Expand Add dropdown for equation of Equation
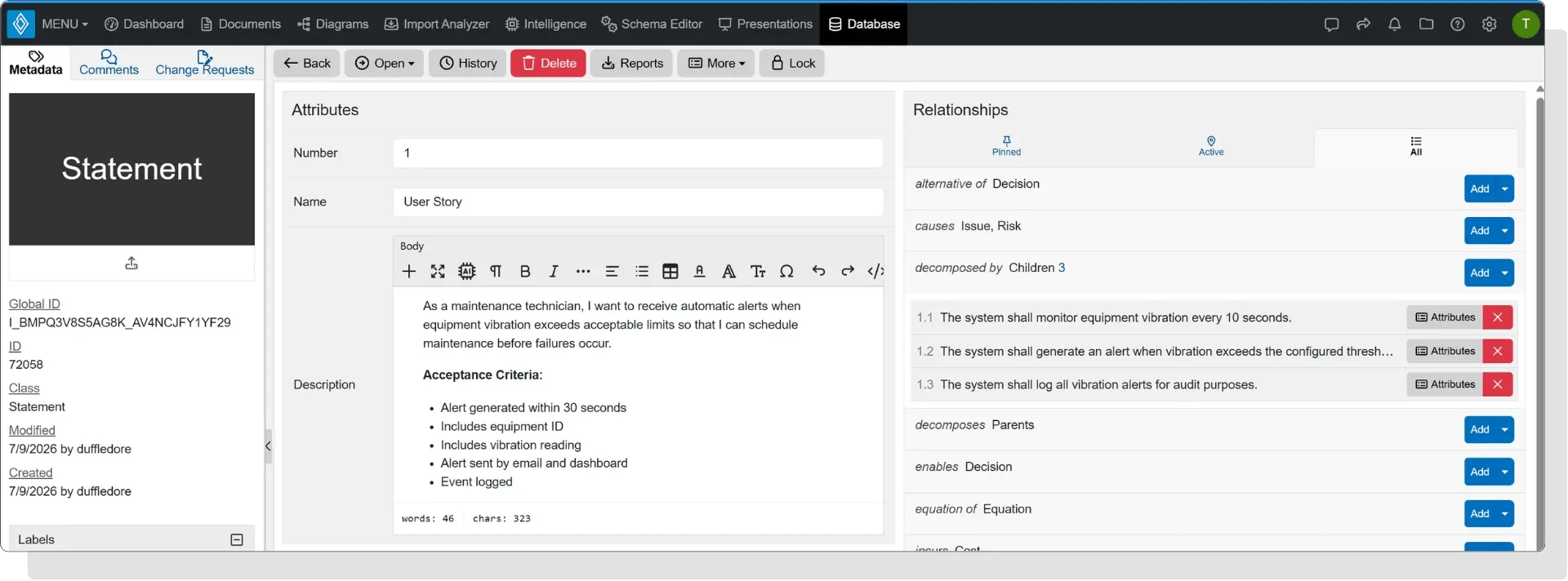Image resolution: width=1568 pixels, height=581 pixels. pyautogui.click(x=1504, y=514)
